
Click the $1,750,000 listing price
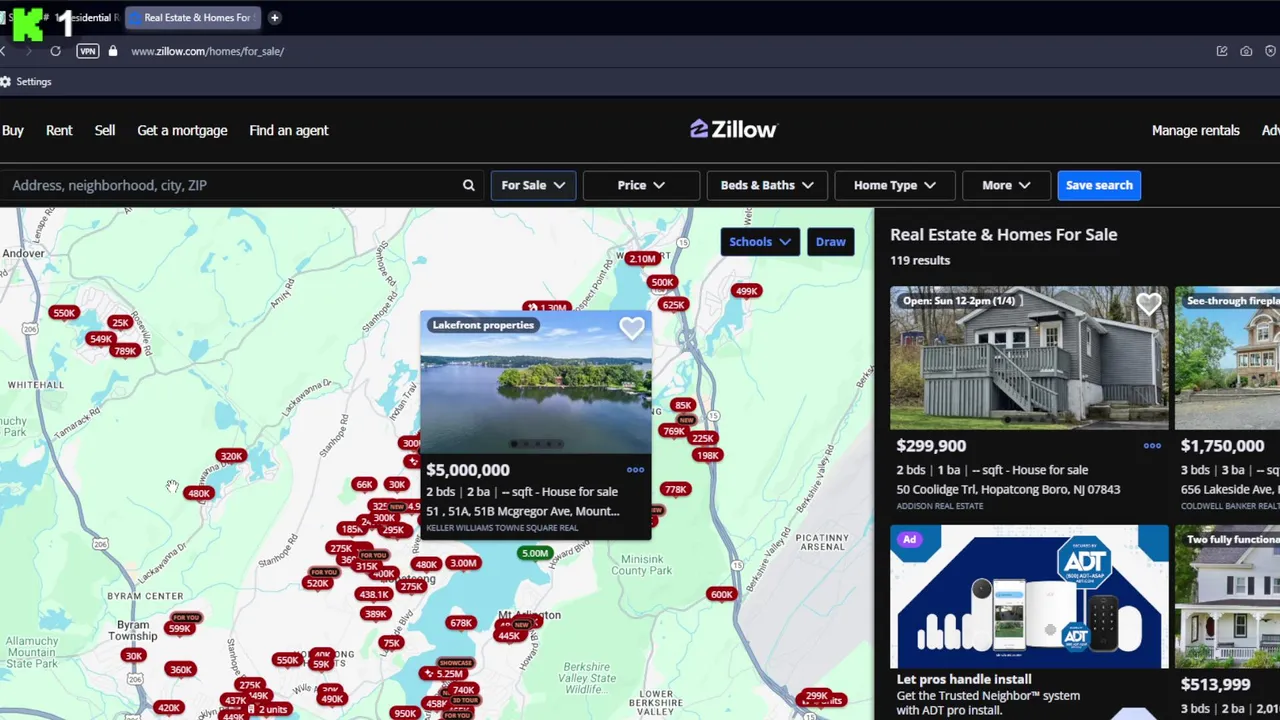click(x=1223, y=446)
